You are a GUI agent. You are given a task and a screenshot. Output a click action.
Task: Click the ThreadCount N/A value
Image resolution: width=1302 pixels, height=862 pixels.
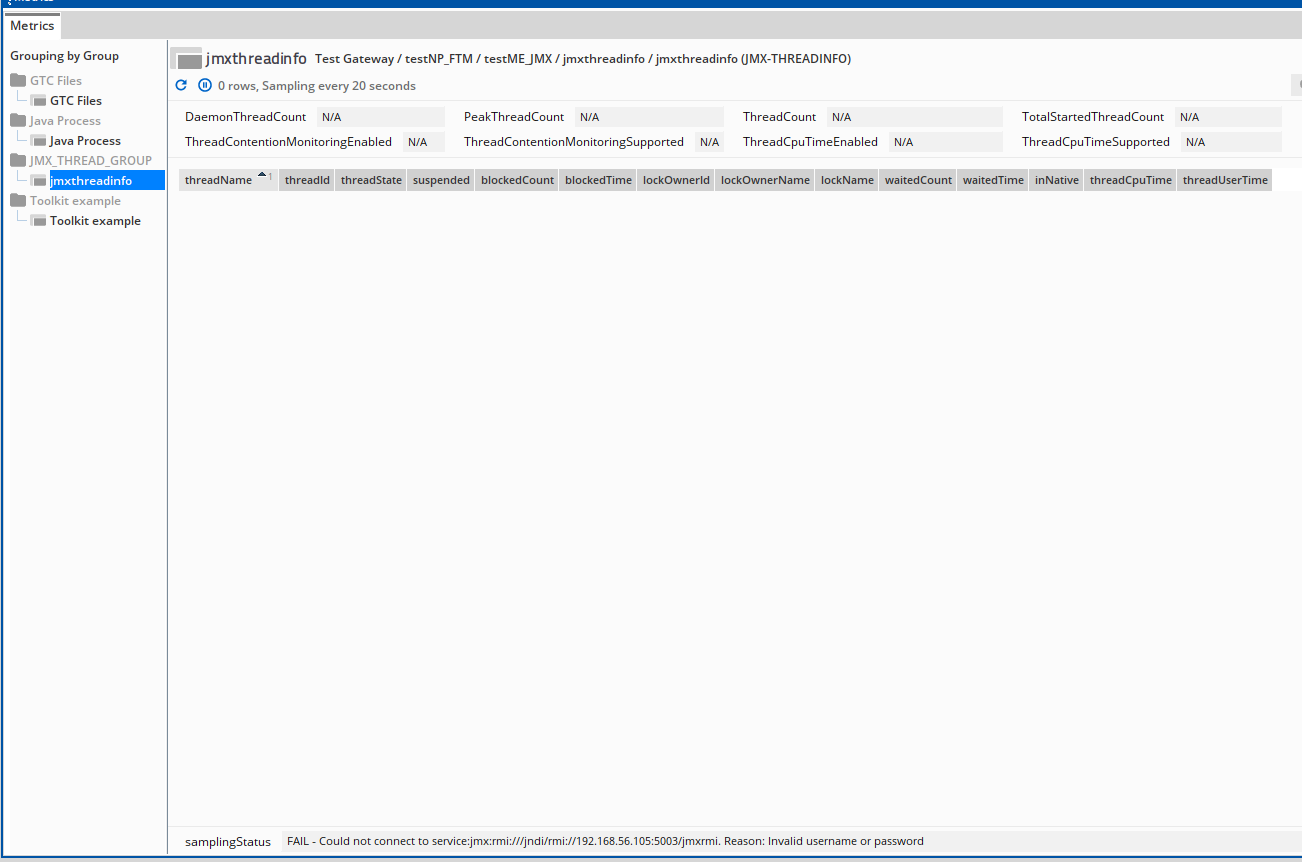point(914,117)
